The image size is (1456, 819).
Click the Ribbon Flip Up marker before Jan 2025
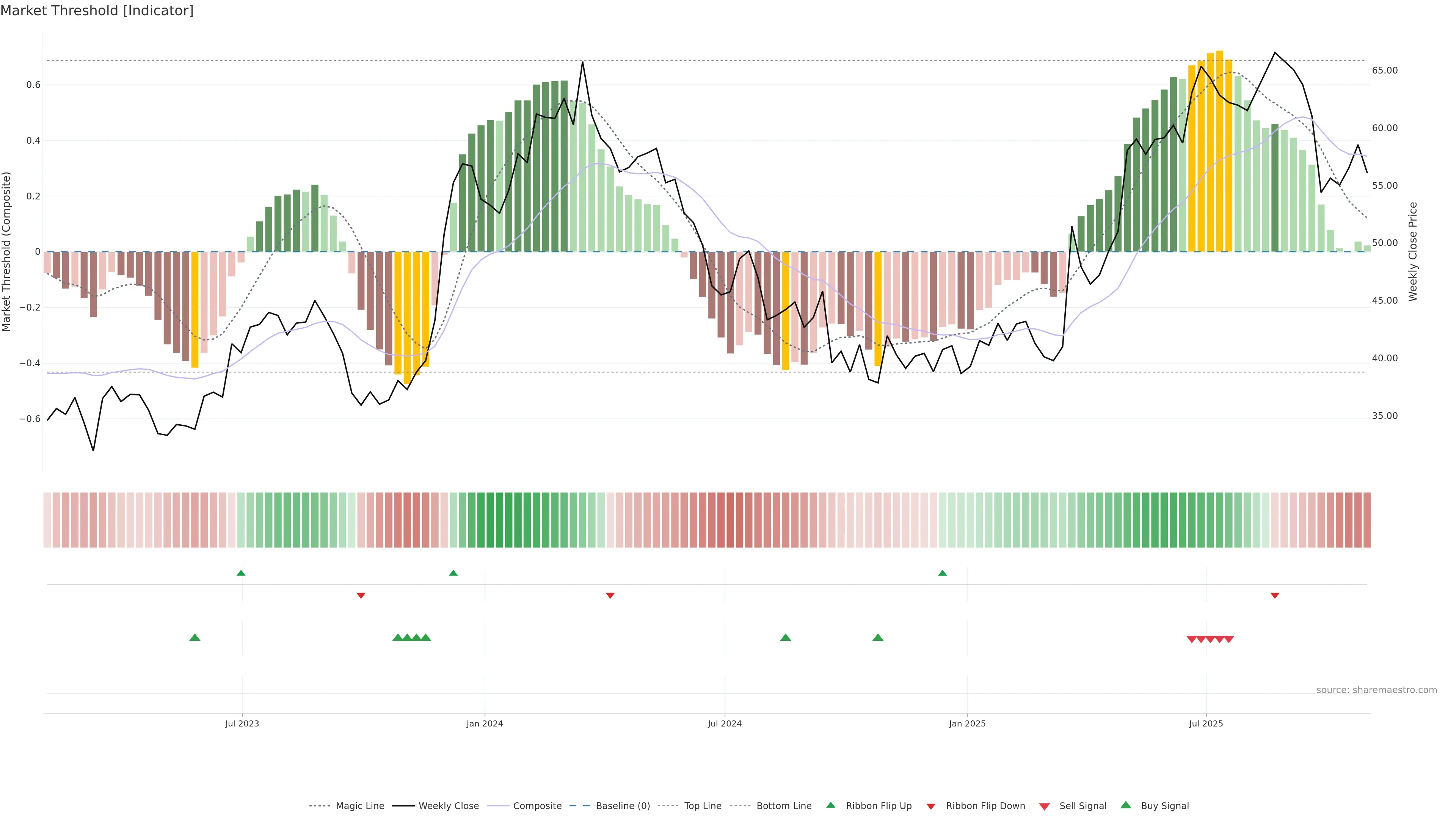tap(942, 573)
